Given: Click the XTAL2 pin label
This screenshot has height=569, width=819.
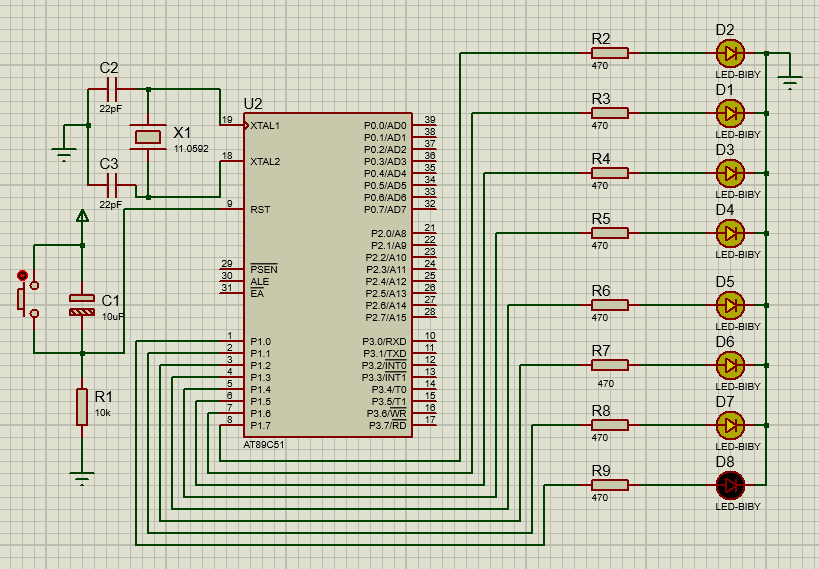Looking at the screenshot, I should click(x=265, y=161).
